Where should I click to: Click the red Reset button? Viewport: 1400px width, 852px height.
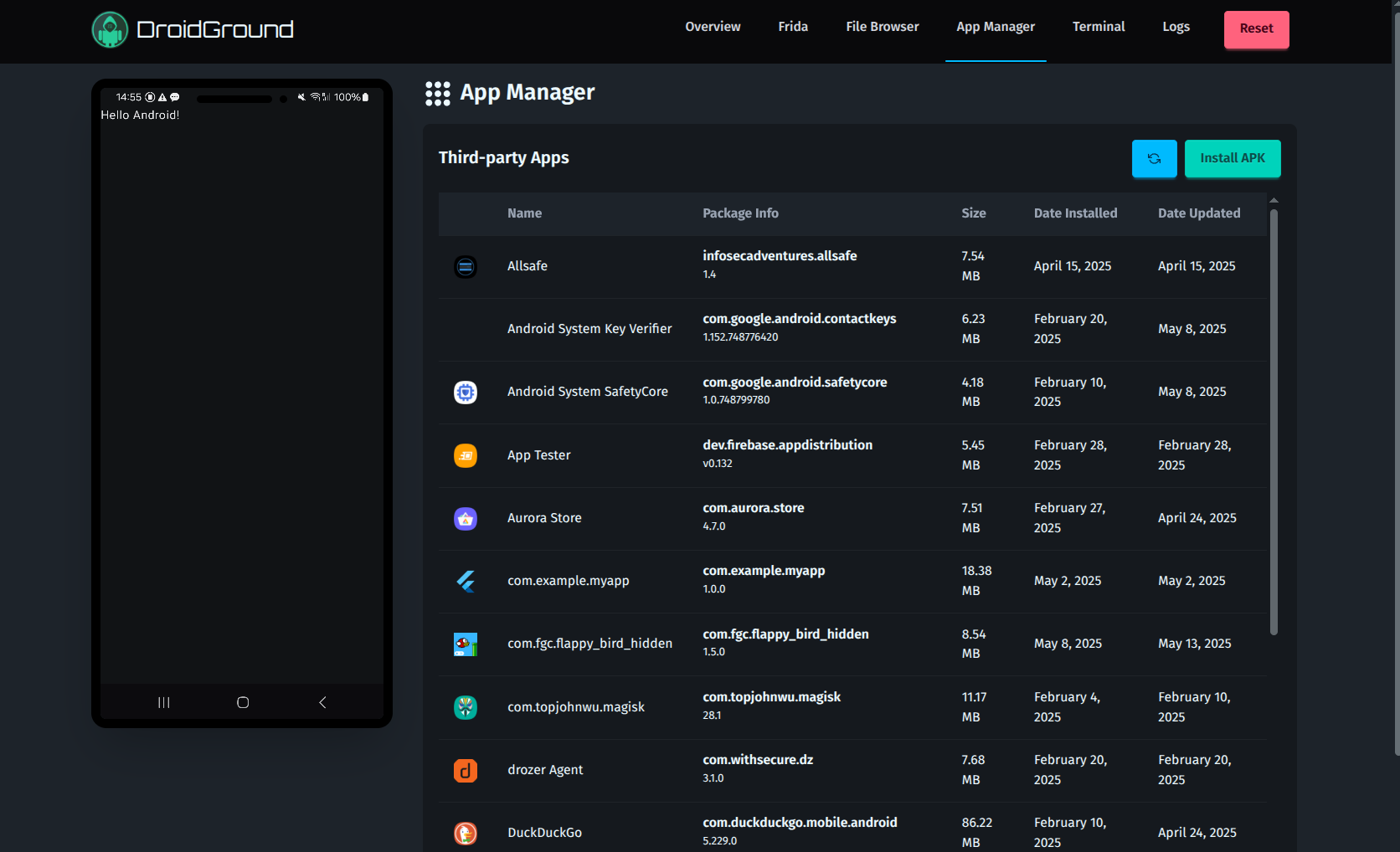[x=1256, y=29]
